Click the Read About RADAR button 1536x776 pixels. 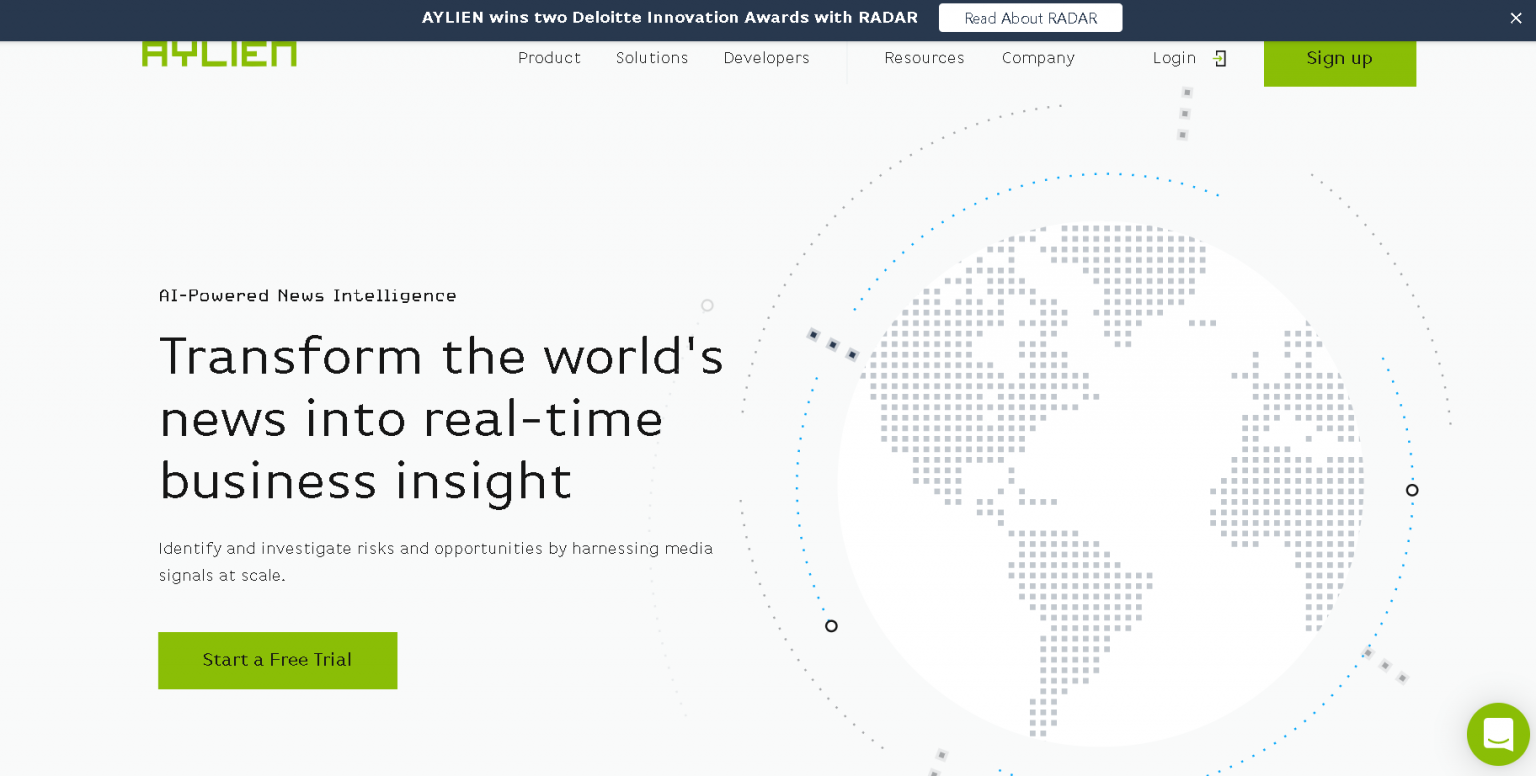tap(1030, 17)
